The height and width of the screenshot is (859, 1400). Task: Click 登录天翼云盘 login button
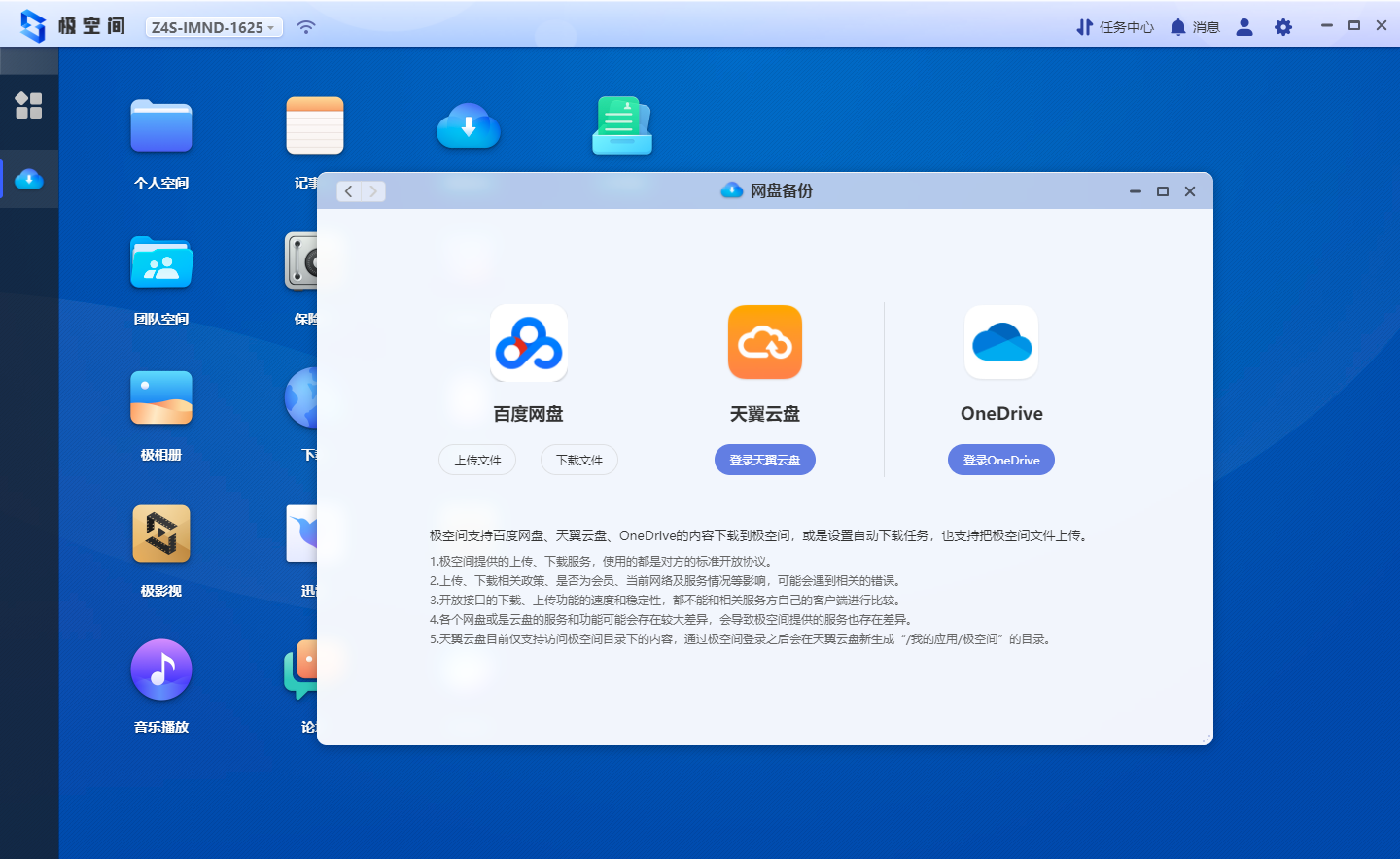tap(765, 460)
